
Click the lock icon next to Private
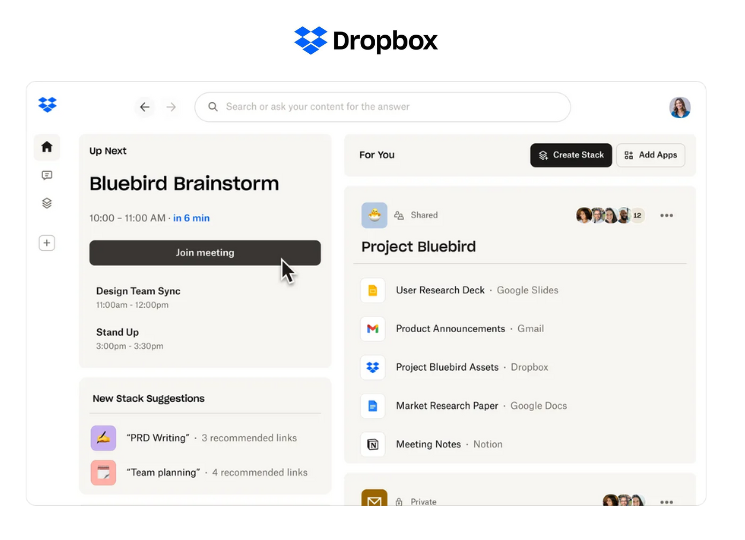399,502
